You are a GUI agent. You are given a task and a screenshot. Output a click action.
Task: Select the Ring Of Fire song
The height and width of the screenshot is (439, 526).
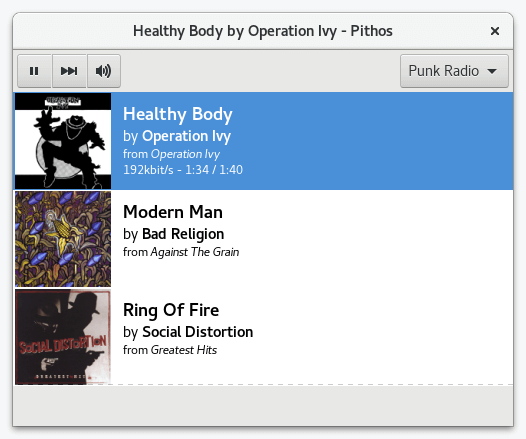point(263,337)
